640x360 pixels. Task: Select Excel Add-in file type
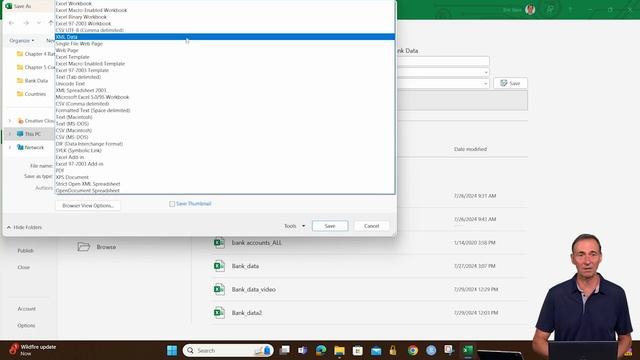click(70, 157)
